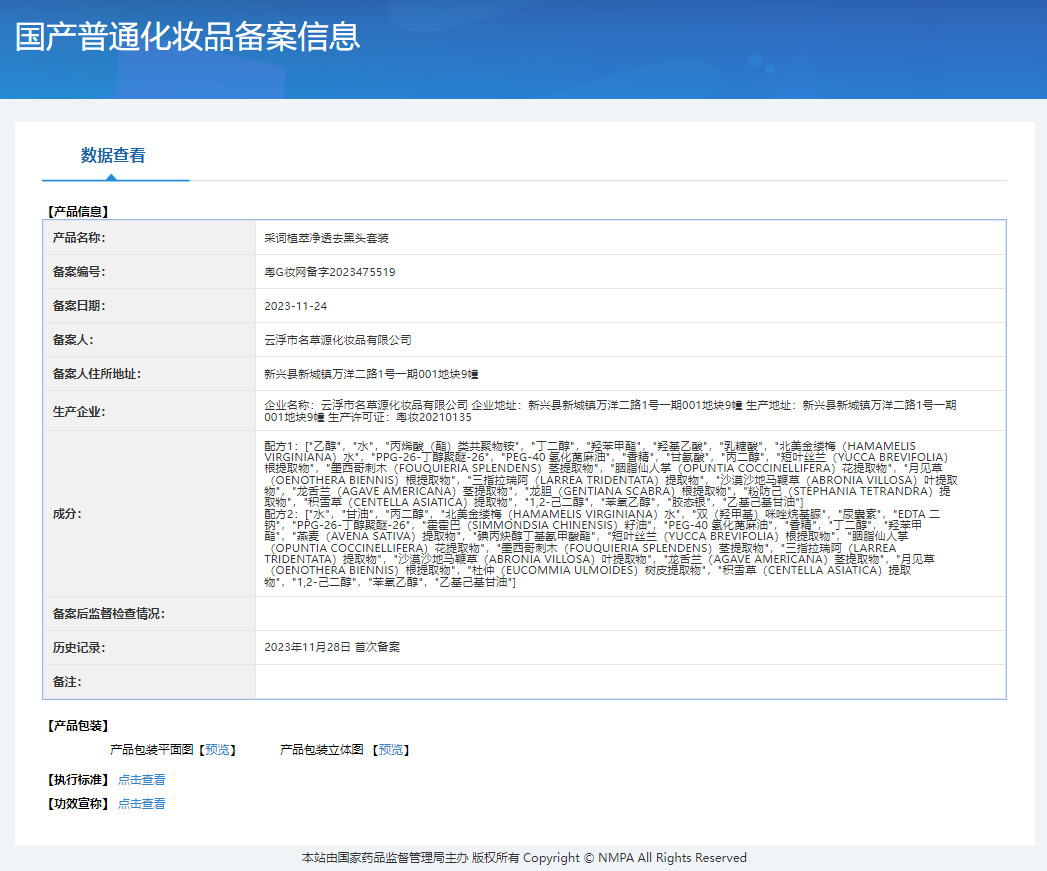Click the 备案编号 value 粤G妆网备字2023475519
Image resolution: width=1047 pixels, height=871 pixels.
[x=330, y=272]
